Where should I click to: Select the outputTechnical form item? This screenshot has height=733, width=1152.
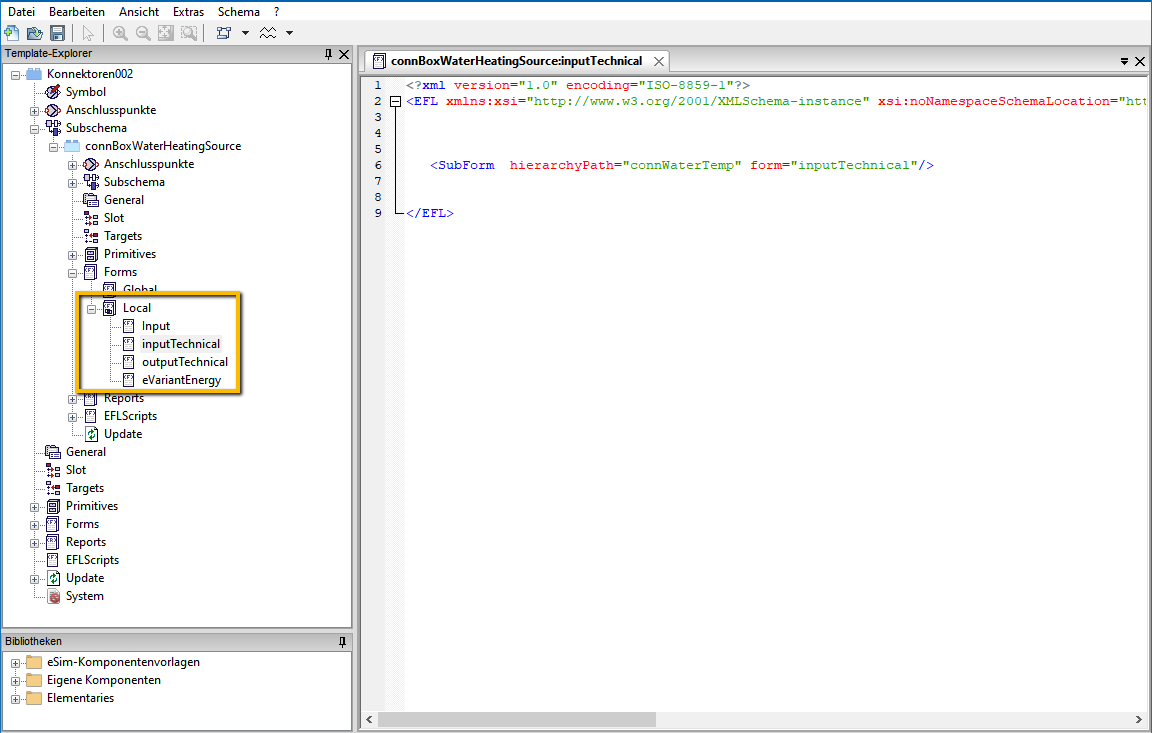click(x=184, y=362)
